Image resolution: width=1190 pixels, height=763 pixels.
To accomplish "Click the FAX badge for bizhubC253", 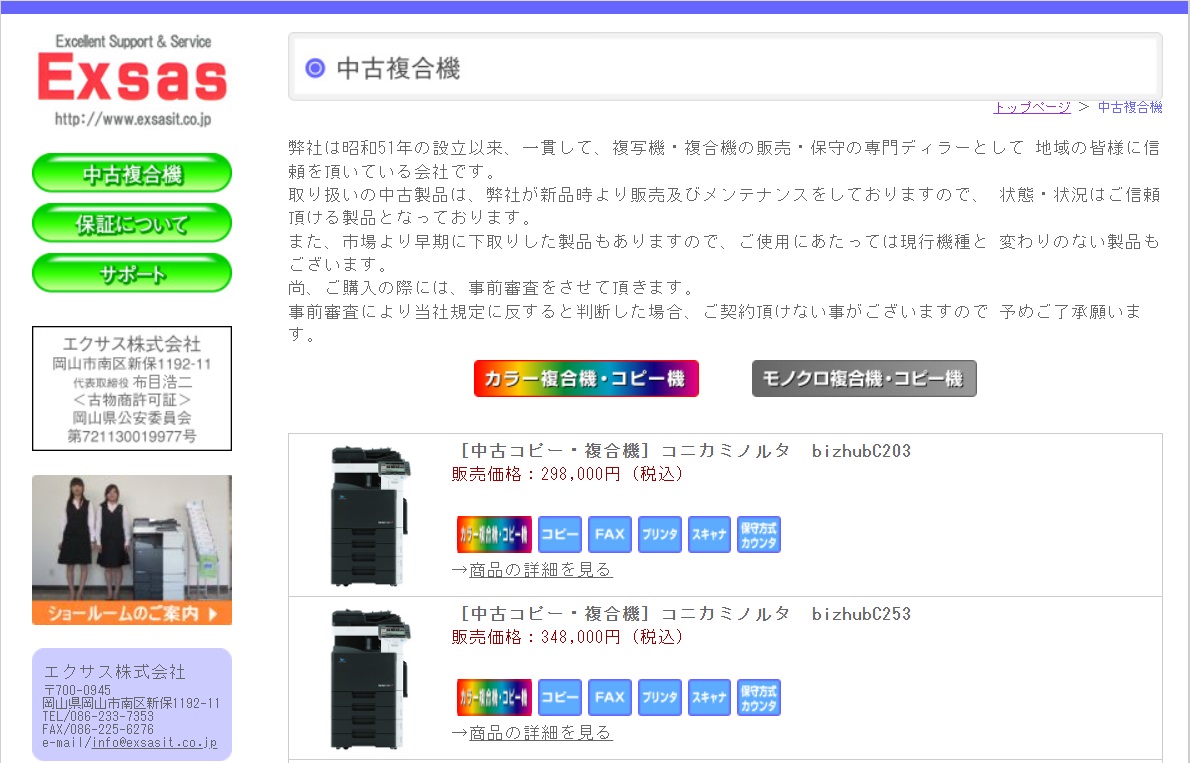I will tap(610, 698).
